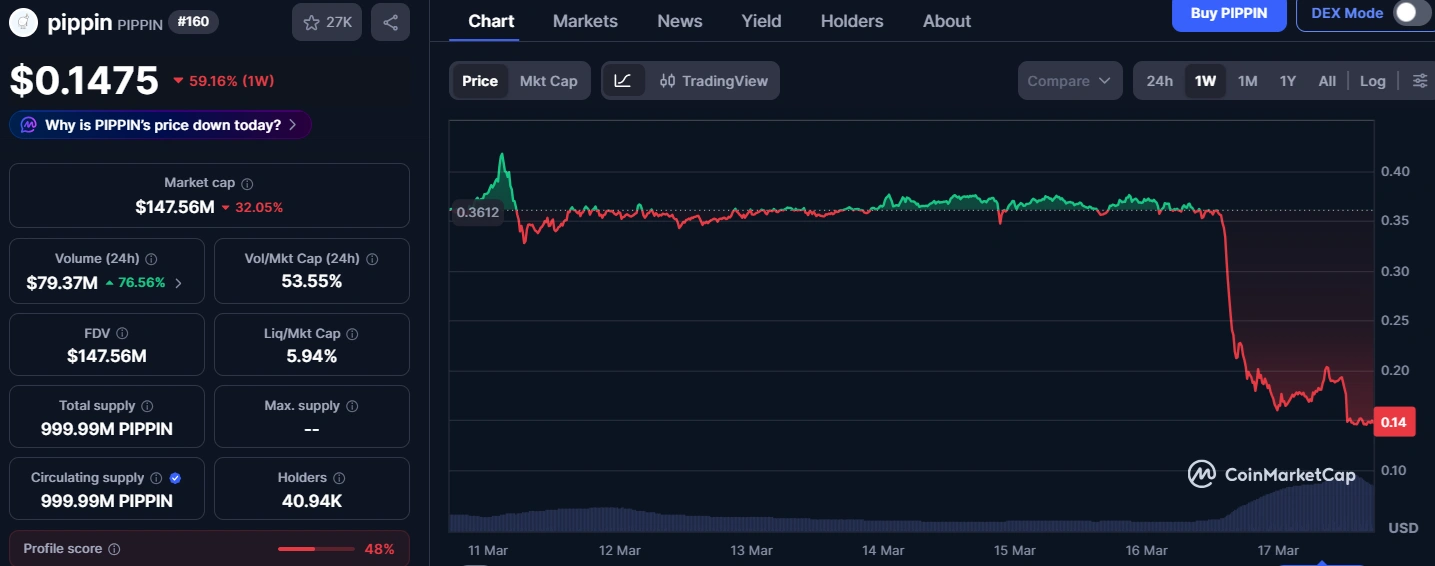The height and width of the screenshot is (566, 1435).
Task: Toggle Log scale on chart
Action: [x=1373, y=81]
